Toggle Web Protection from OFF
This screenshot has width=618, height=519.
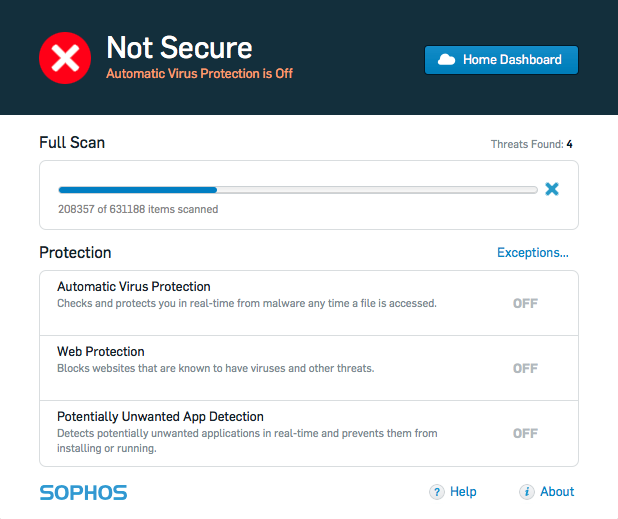525,368
